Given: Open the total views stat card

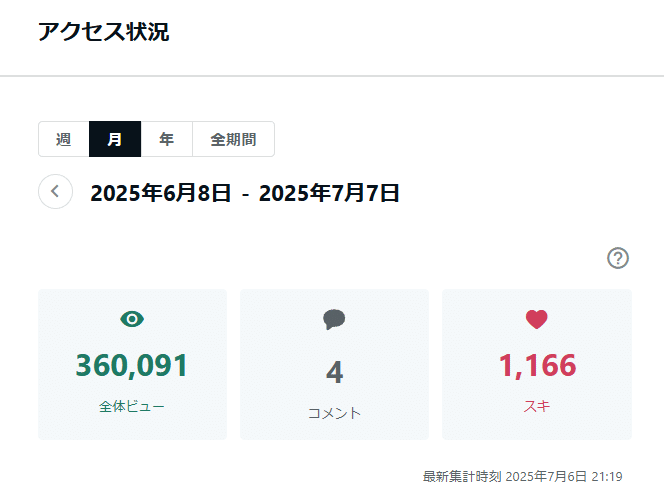Looking at the screenshot, I should (133, 364).
